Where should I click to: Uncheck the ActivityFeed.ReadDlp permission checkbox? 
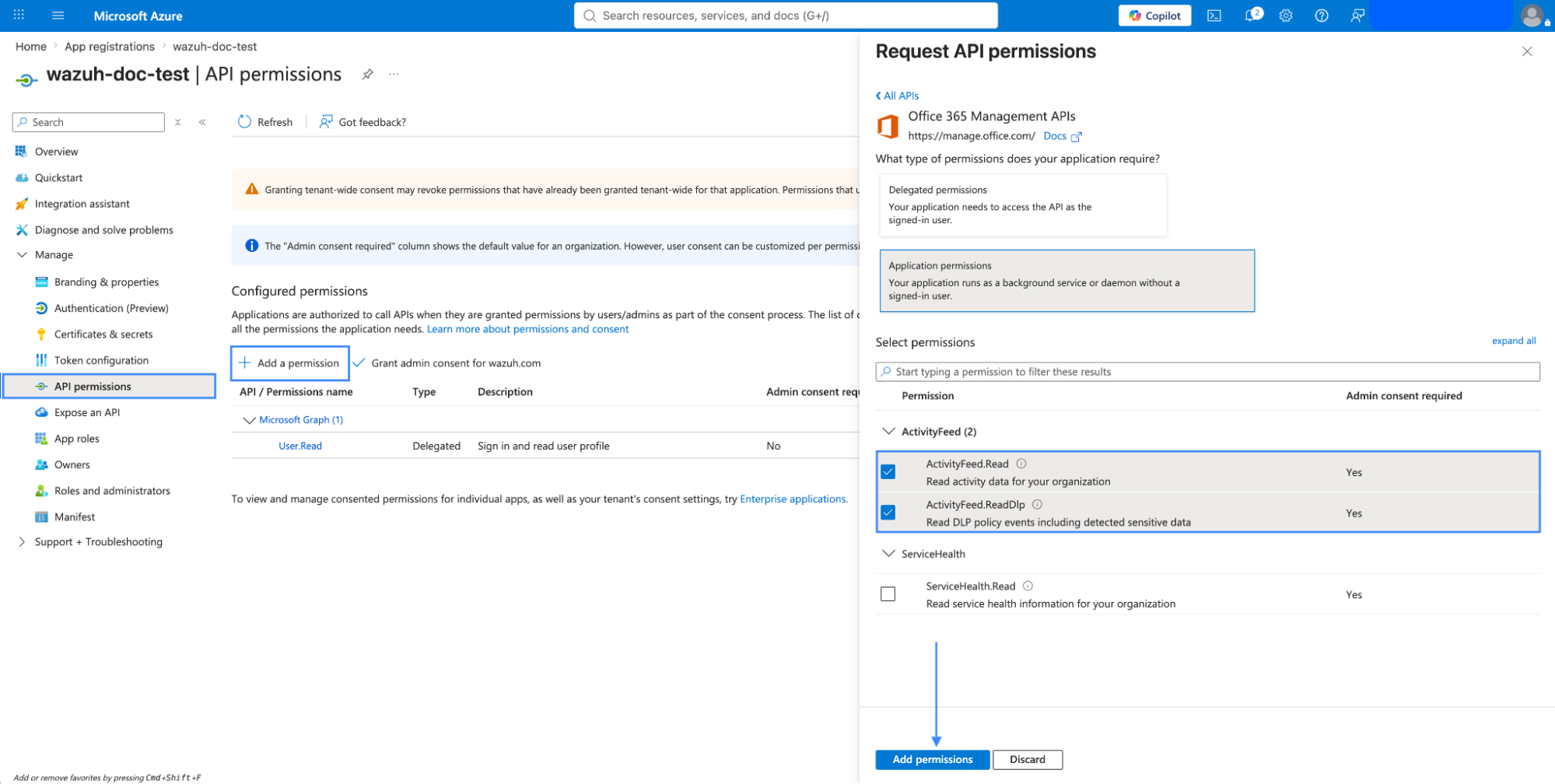click(888, 513)
